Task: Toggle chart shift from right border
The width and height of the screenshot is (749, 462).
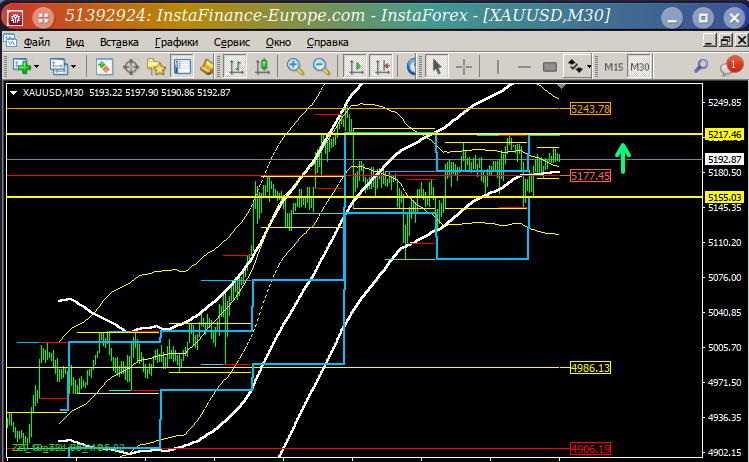Action: pyautogui.click(x=383, y=66)
